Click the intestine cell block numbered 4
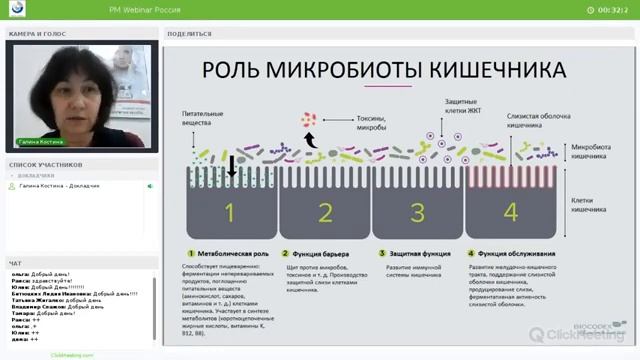This screenshot has height=360, width=640. 511,202
